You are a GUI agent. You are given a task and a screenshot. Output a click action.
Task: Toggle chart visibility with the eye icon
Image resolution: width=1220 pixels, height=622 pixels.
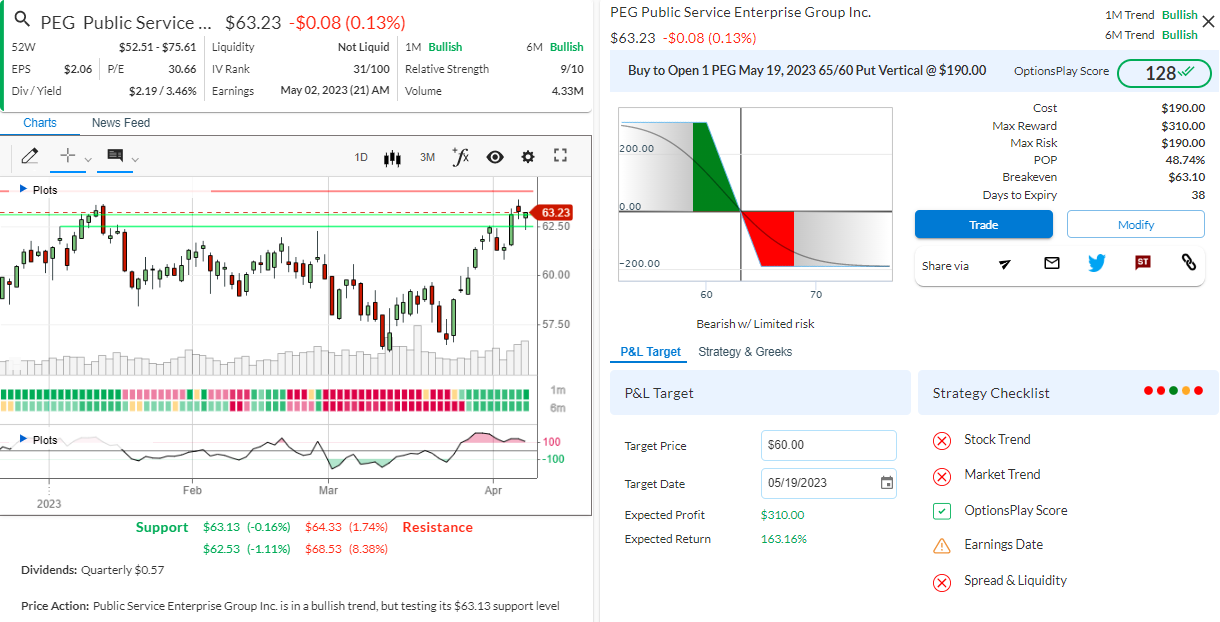(495, 157)
